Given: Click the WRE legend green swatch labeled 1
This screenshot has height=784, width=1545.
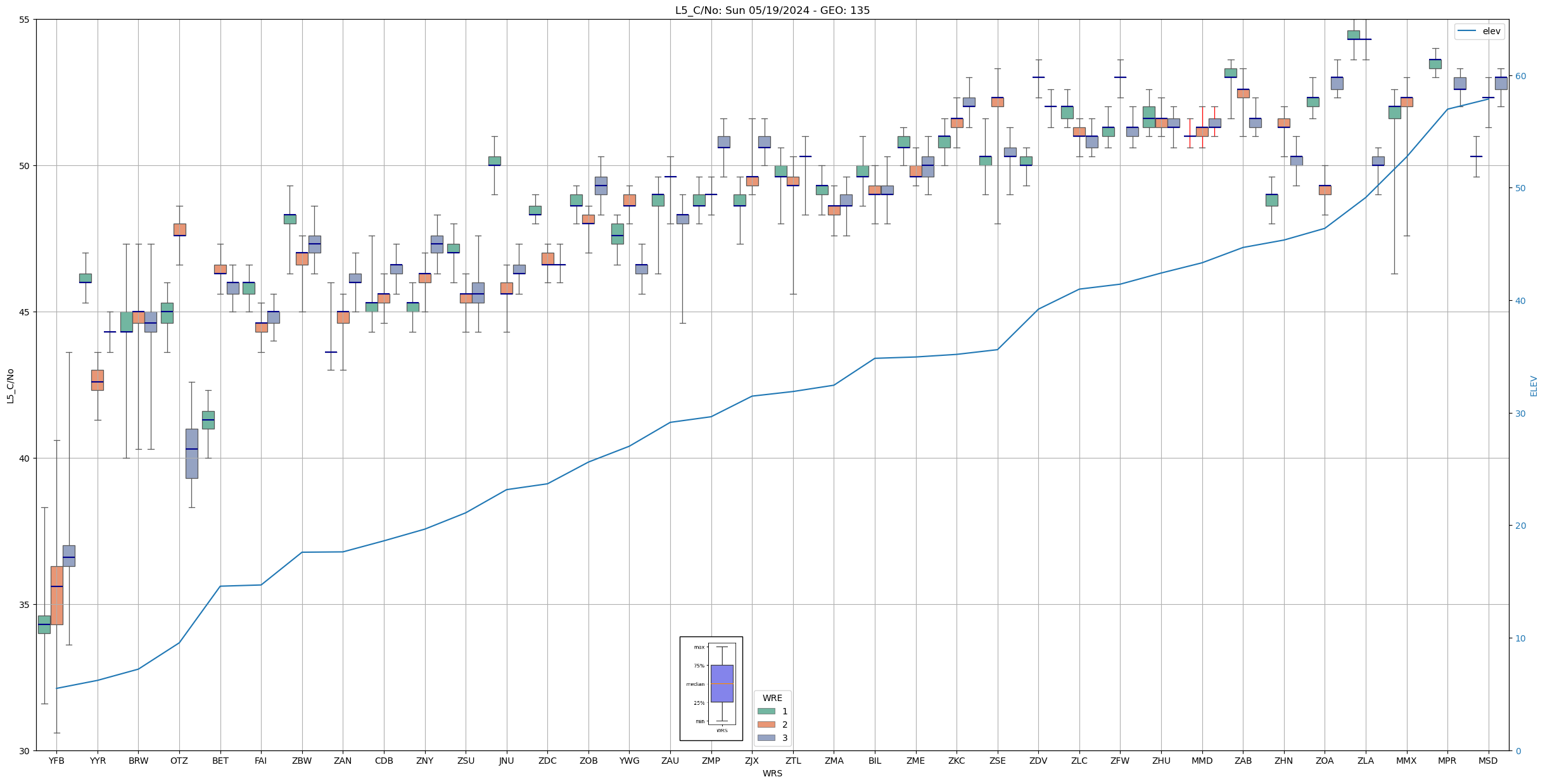Looking at the screenshot, I should 766,711.
